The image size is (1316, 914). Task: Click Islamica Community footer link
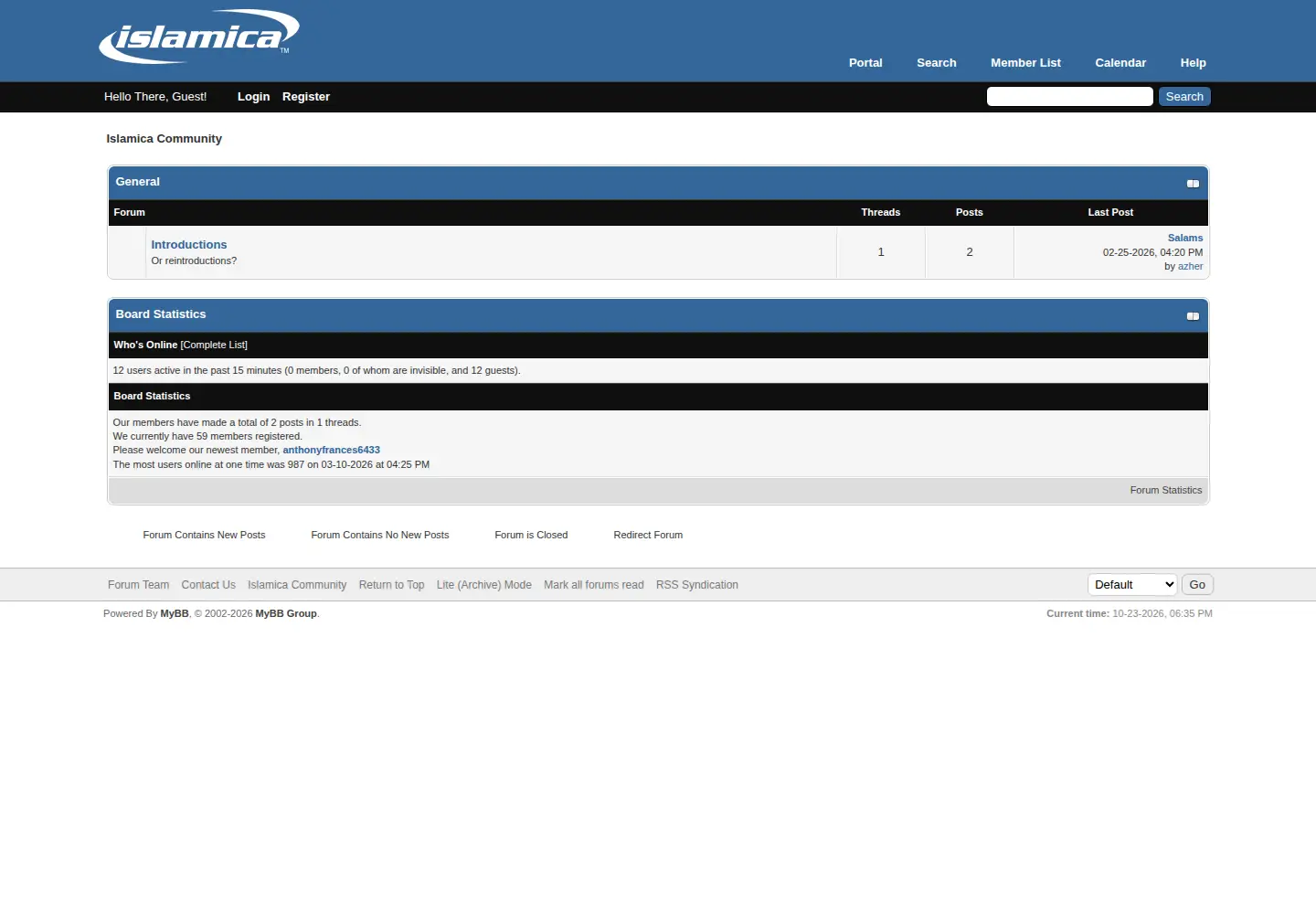click(x=297, y=585)
